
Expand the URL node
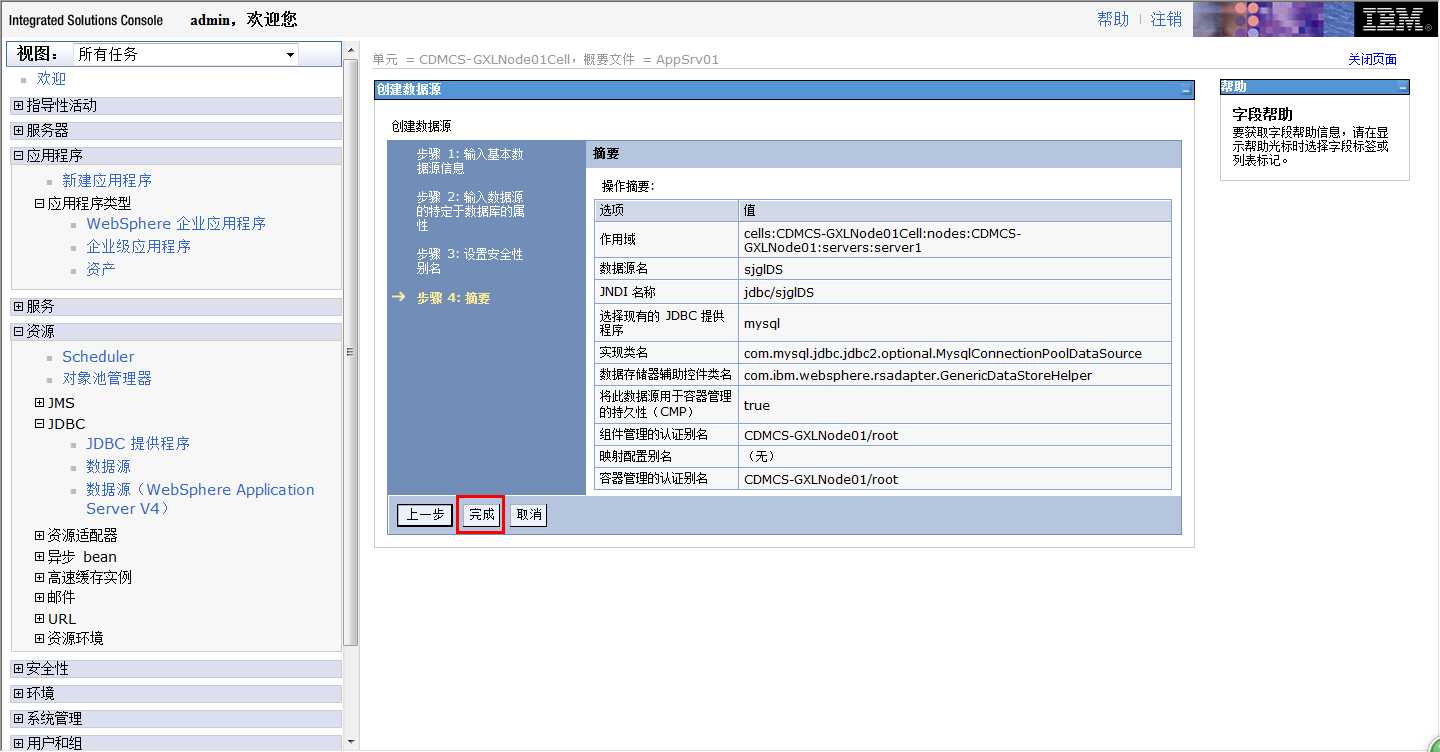(40, 619)
